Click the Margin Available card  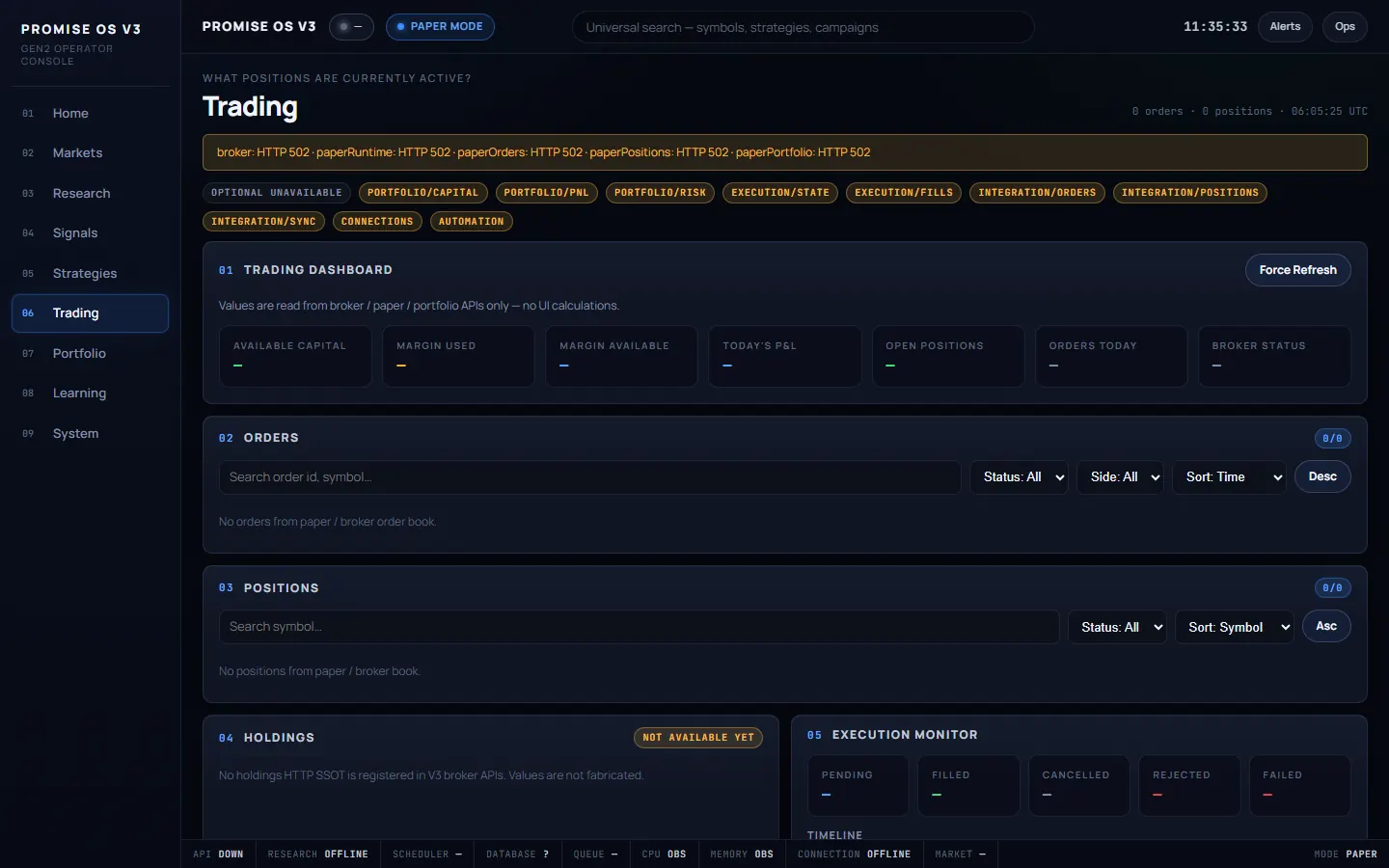pos(621,356)
